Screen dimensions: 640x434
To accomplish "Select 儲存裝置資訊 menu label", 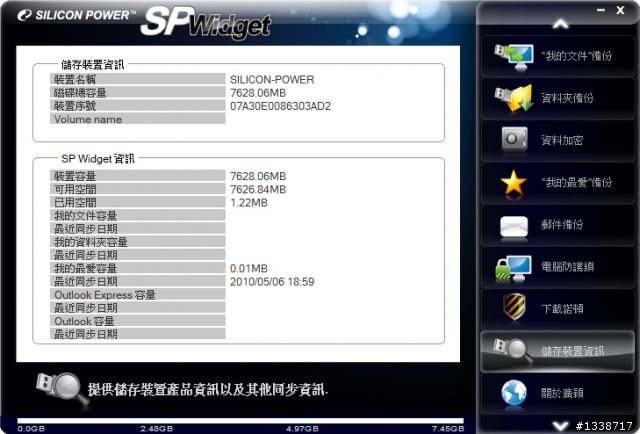I will pyautogui.click(x=573, y=351).
